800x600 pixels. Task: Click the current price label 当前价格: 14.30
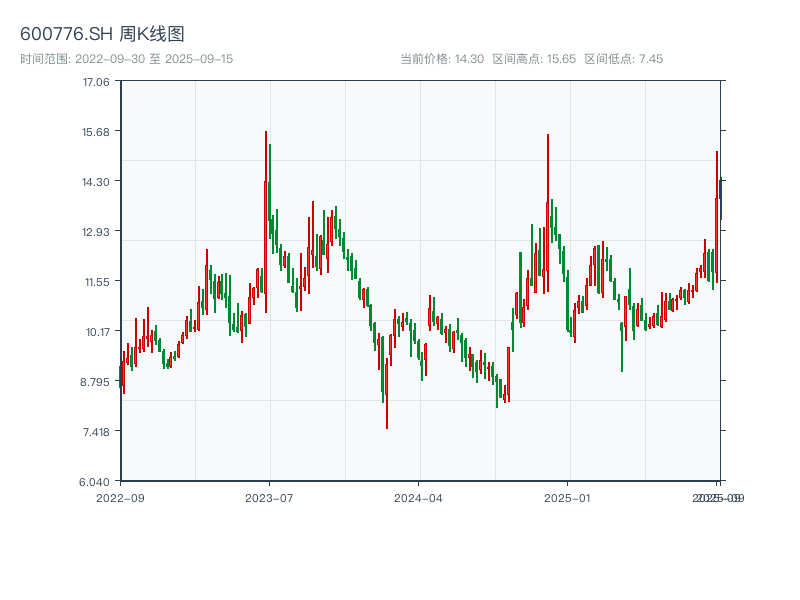[x=442, y=59]
